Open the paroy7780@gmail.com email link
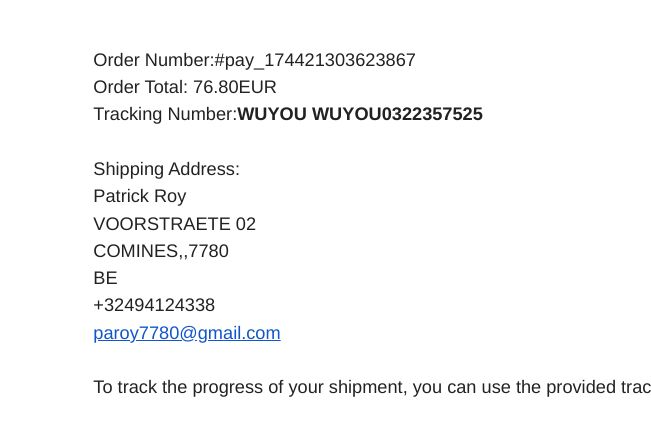This screenshot has height=421, width=651. (187, 333)
